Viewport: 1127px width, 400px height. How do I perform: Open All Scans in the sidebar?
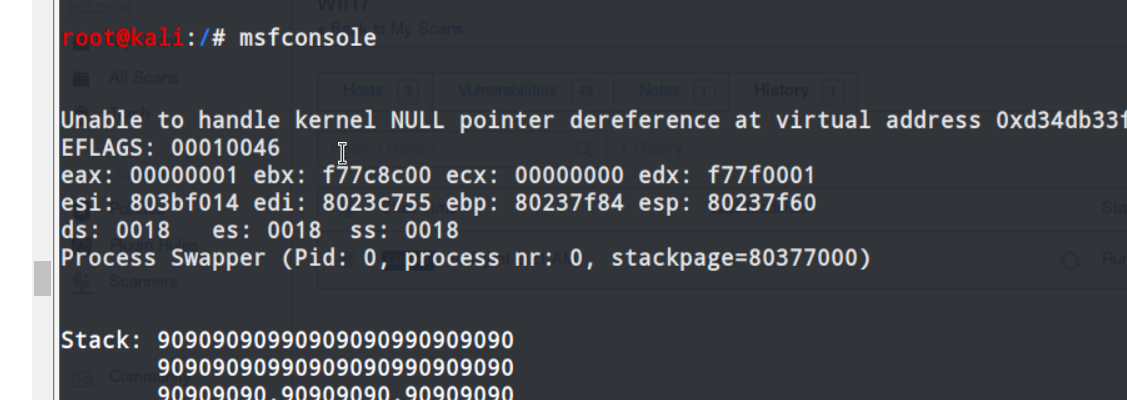(143, 78)
